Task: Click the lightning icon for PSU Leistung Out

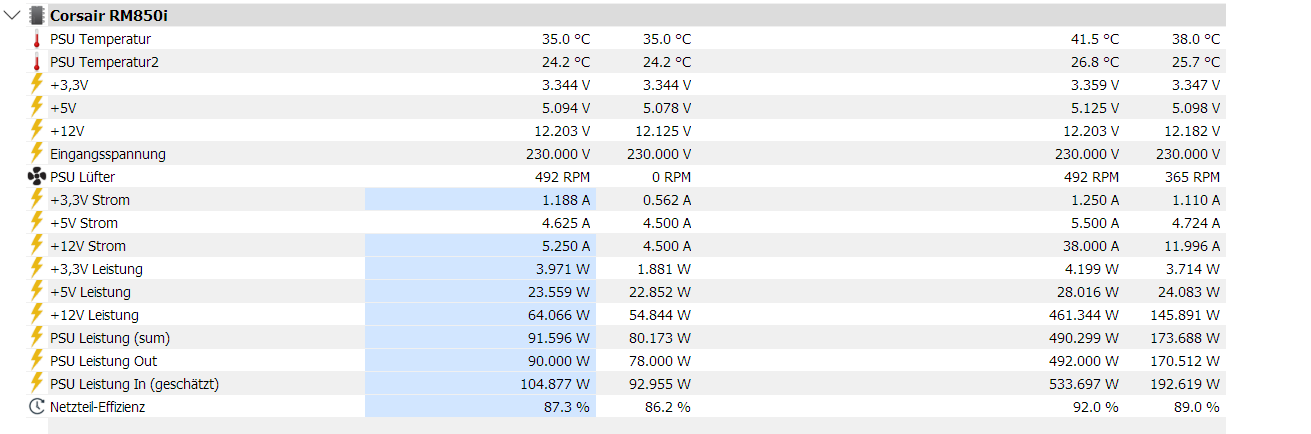Action: tap(37, 361)
